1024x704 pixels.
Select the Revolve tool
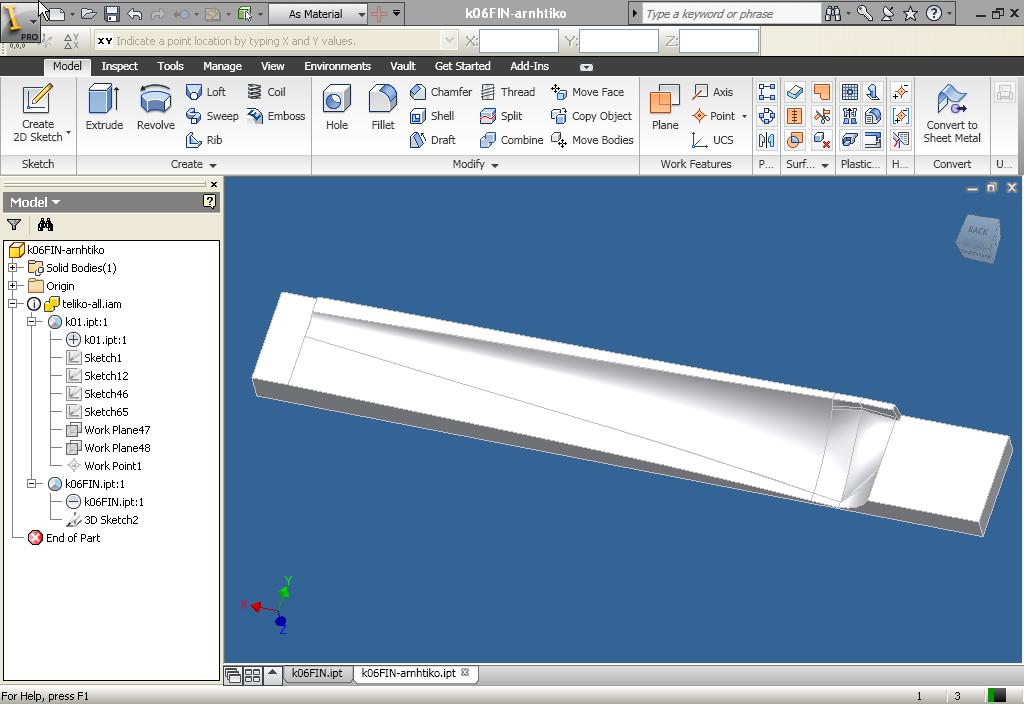(x=155, y=108)
